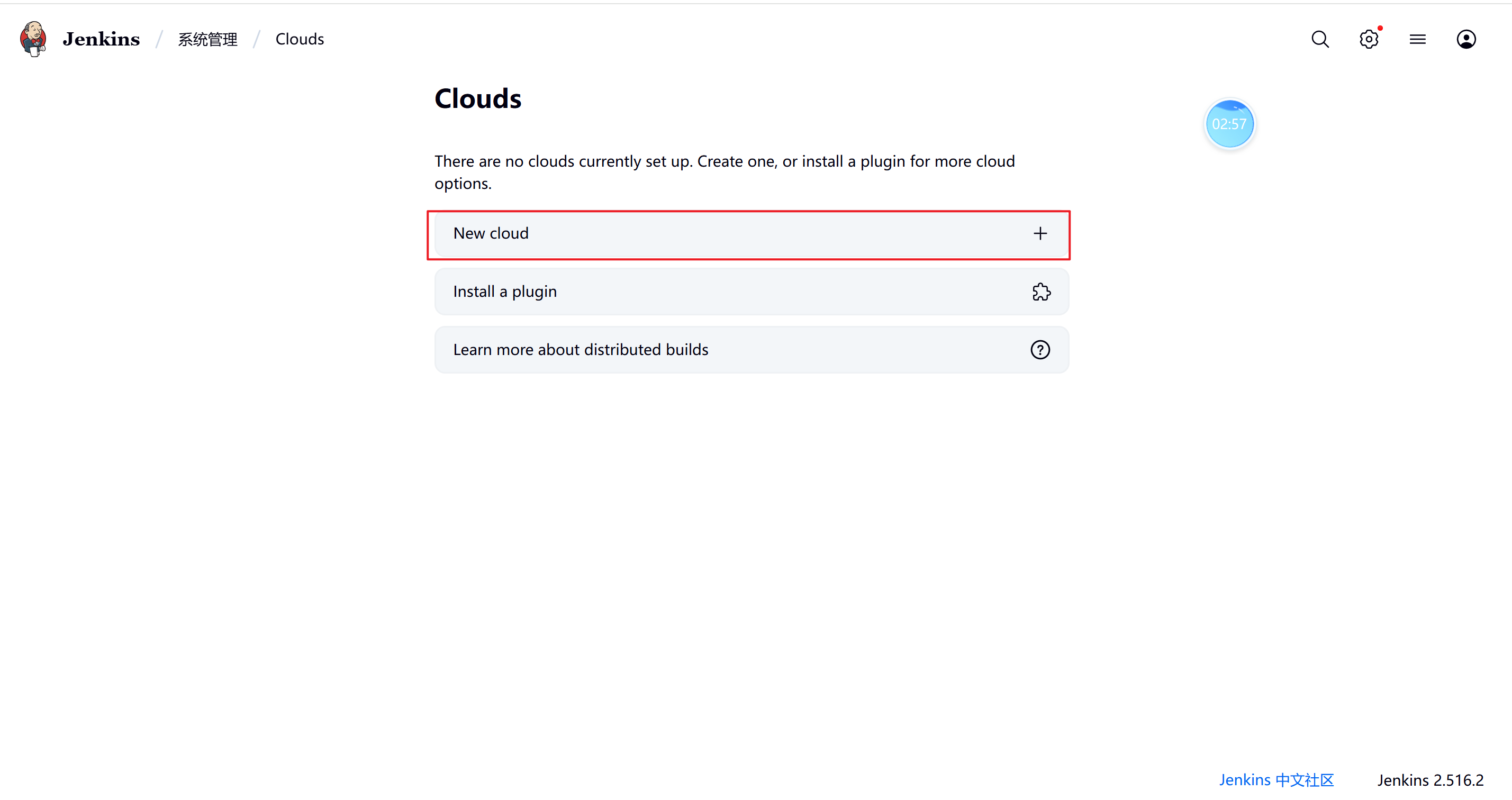
Task: Click the blue 02:57 timer bubble
Action: click(1230, 124)
